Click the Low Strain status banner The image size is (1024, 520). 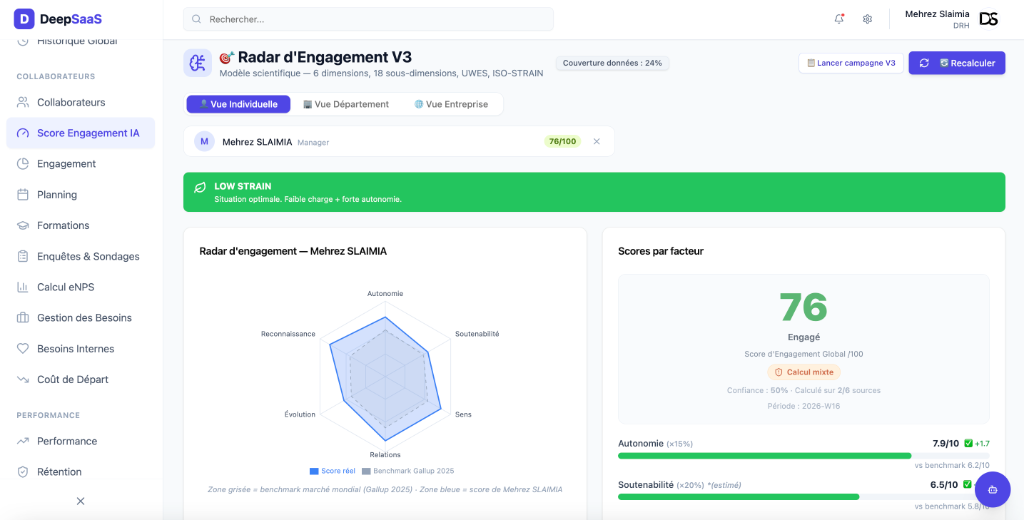pyautogui.click(x=594, y=192)
